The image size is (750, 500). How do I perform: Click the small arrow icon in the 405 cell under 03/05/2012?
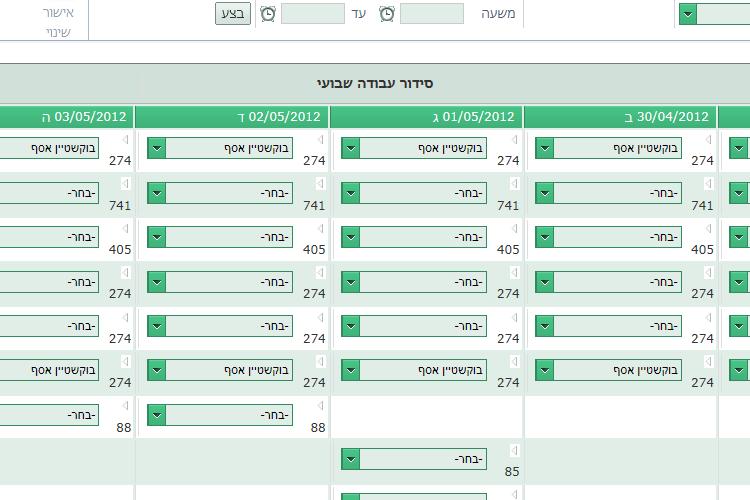(x=125, y=228)
